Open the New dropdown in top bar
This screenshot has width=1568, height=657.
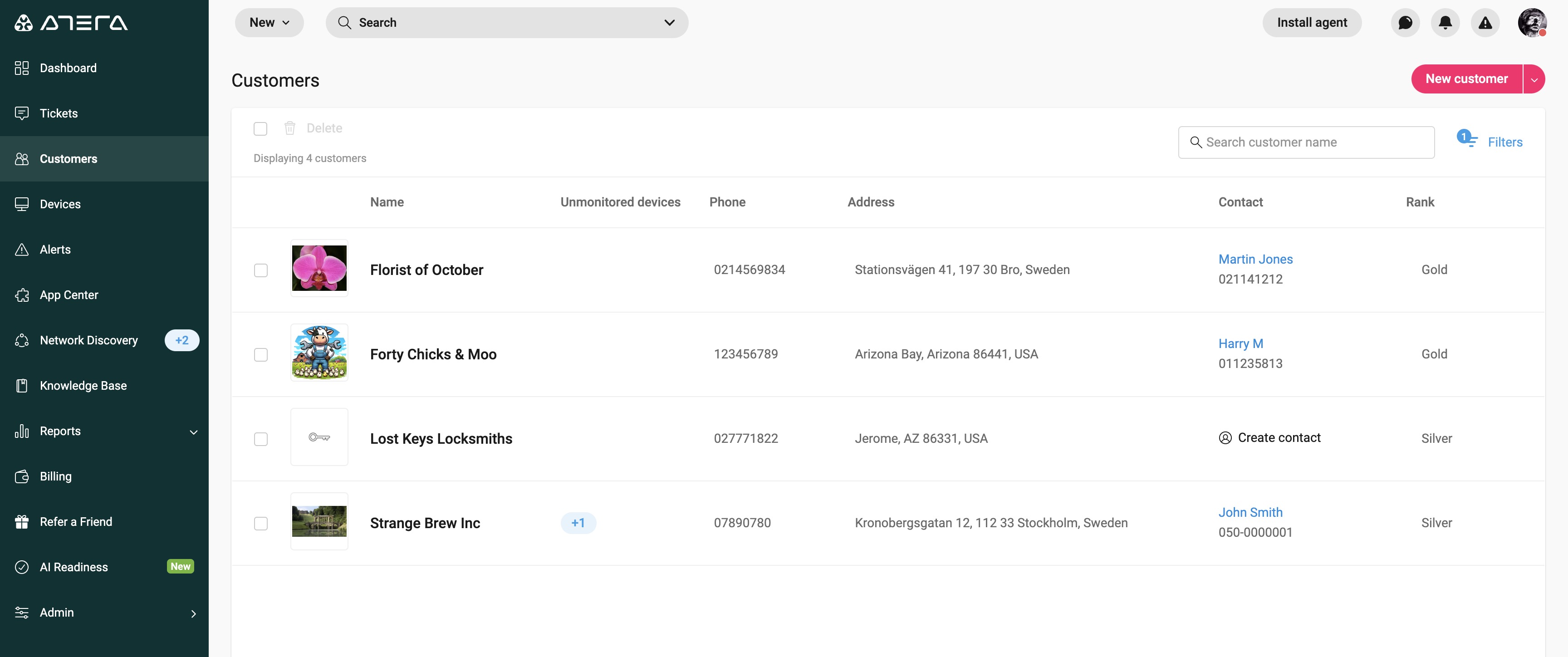(x=269, y=23)
